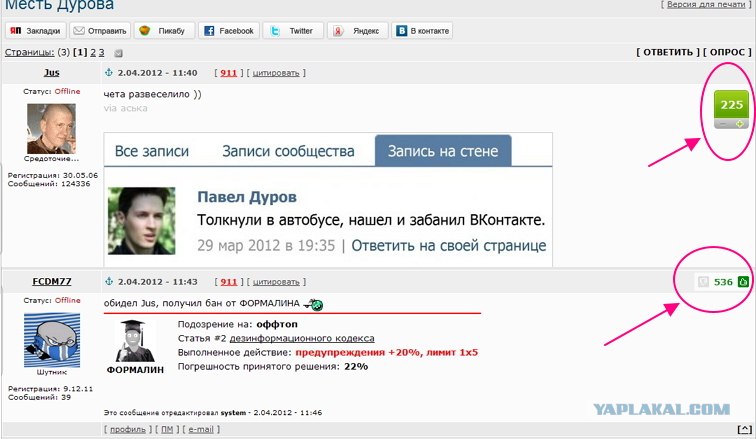Open the anchor permalink of Jus's post
756x439 pixels.
click(109, 72)
